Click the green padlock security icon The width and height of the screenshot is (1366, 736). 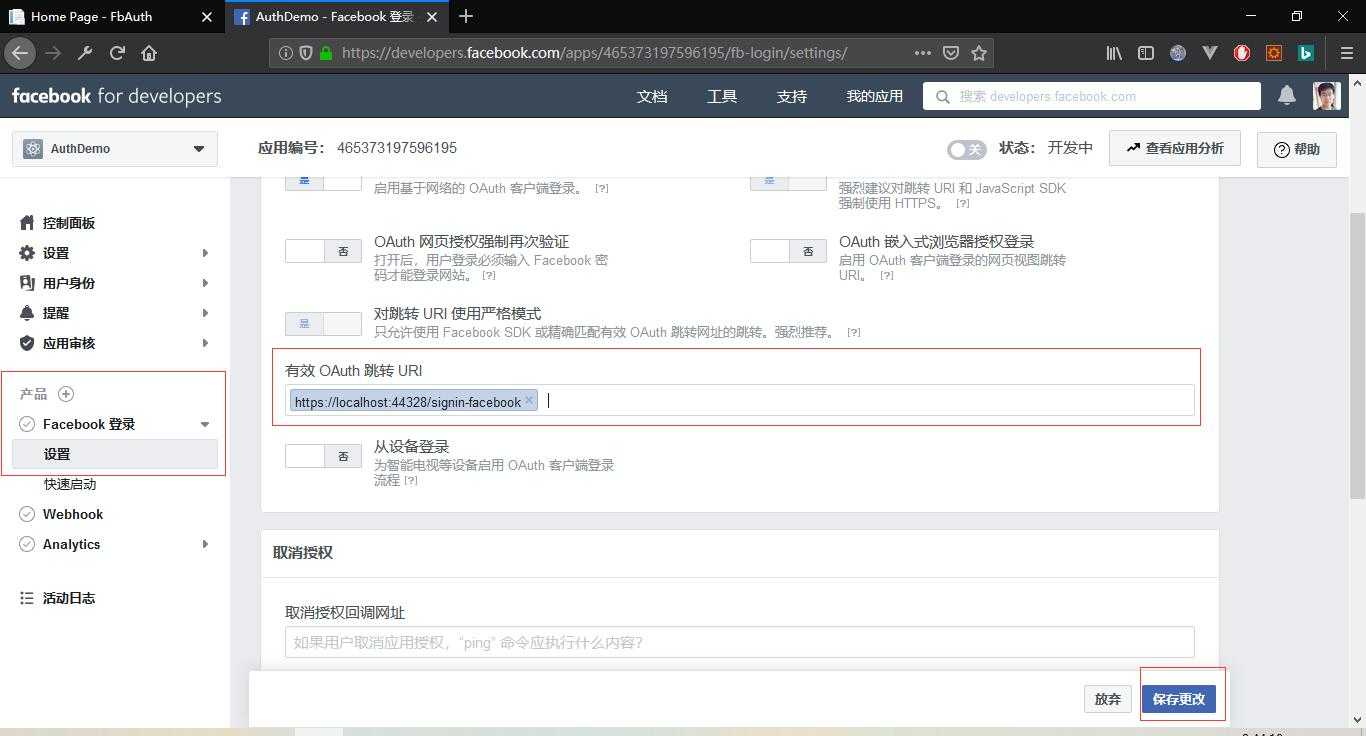tap(325, 53)
